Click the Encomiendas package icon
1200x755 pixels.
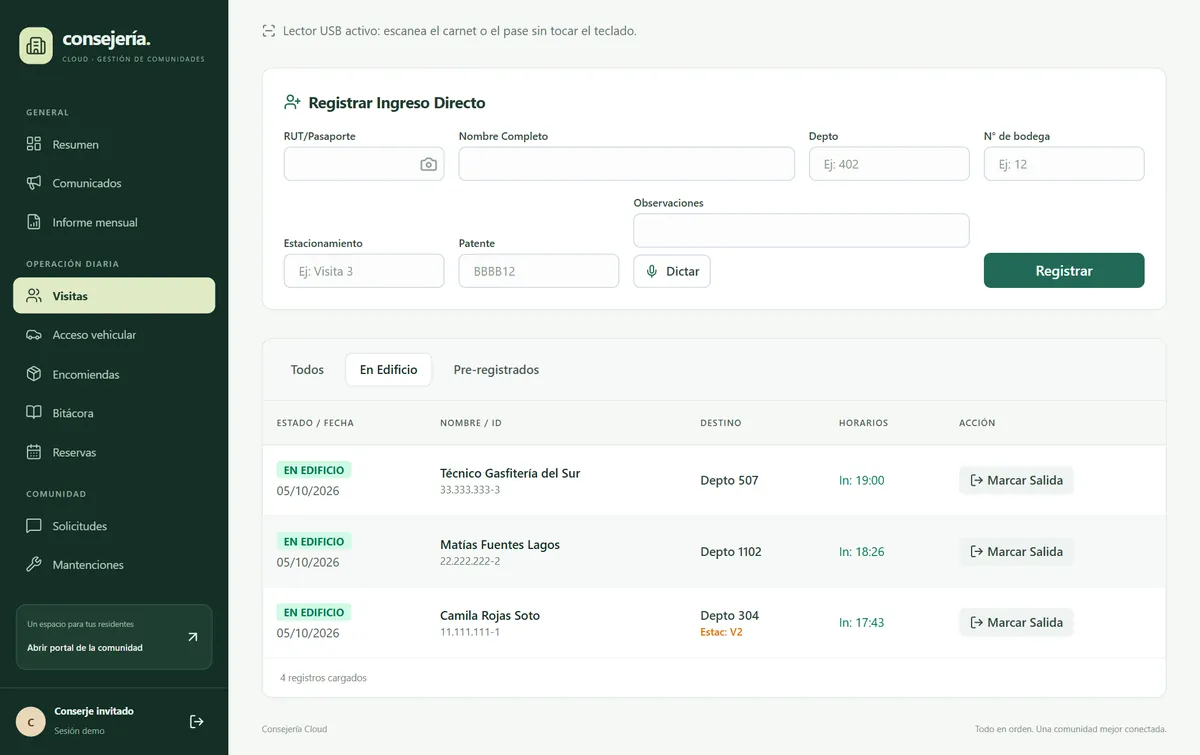click(x=34, y=374)
